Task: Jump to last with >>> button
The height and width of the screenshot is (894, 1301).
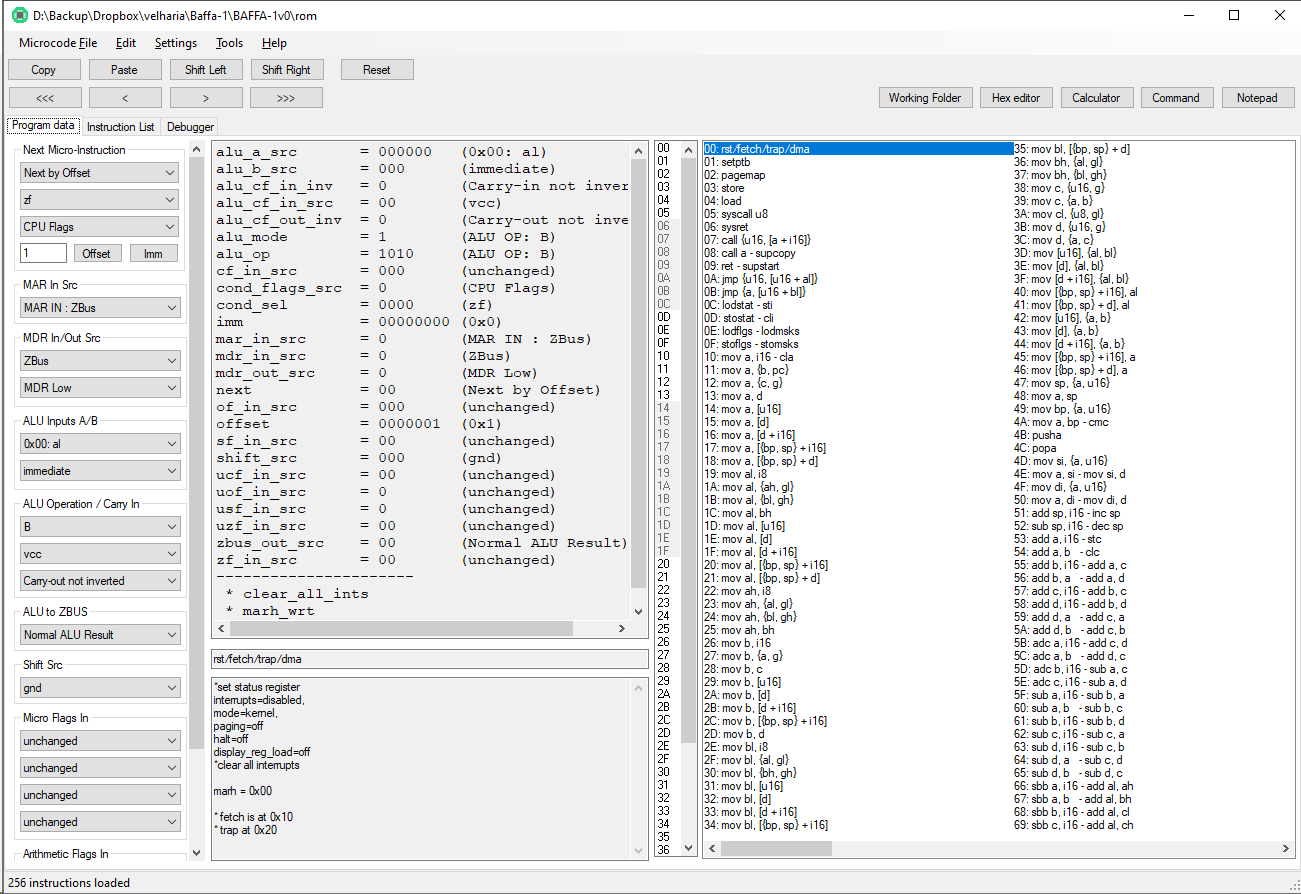Action: (286, 98)
